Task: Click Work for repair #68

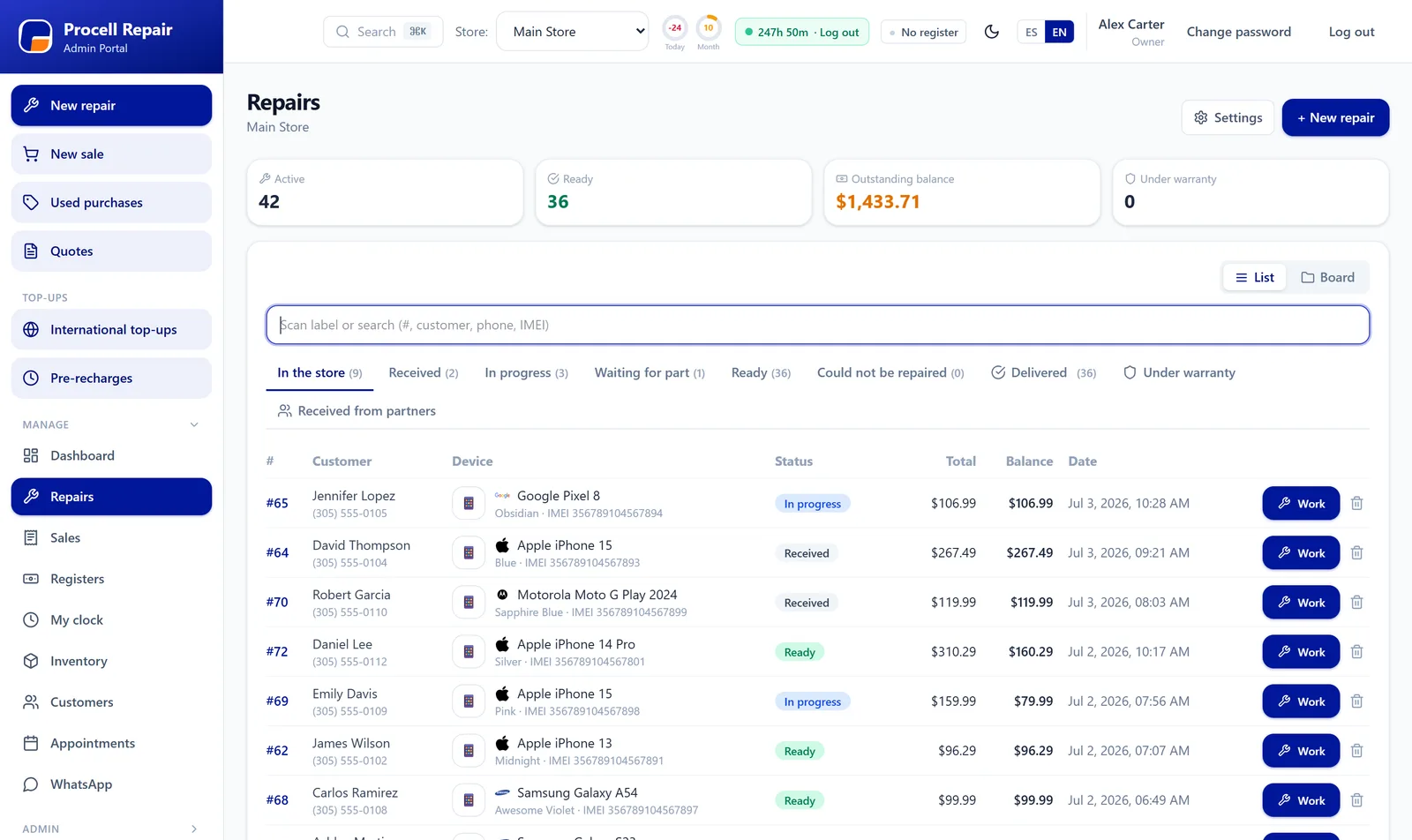Action: point(1301,799)
